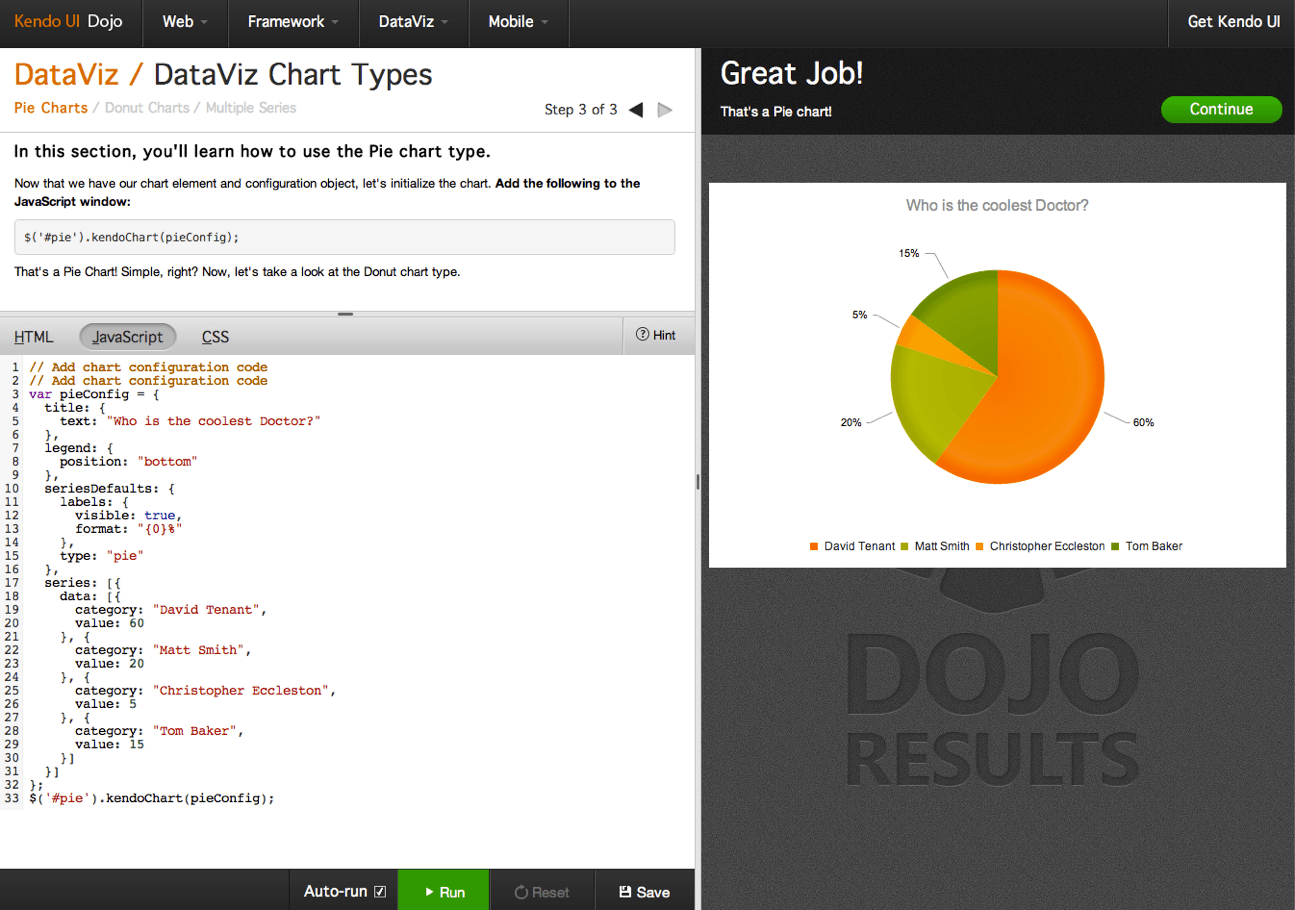Image resolution: width=1295 pixels, height=910 pixels.
Task: Click the 60% chart label
Action: pyautogui.click(x=1143, y=422)
